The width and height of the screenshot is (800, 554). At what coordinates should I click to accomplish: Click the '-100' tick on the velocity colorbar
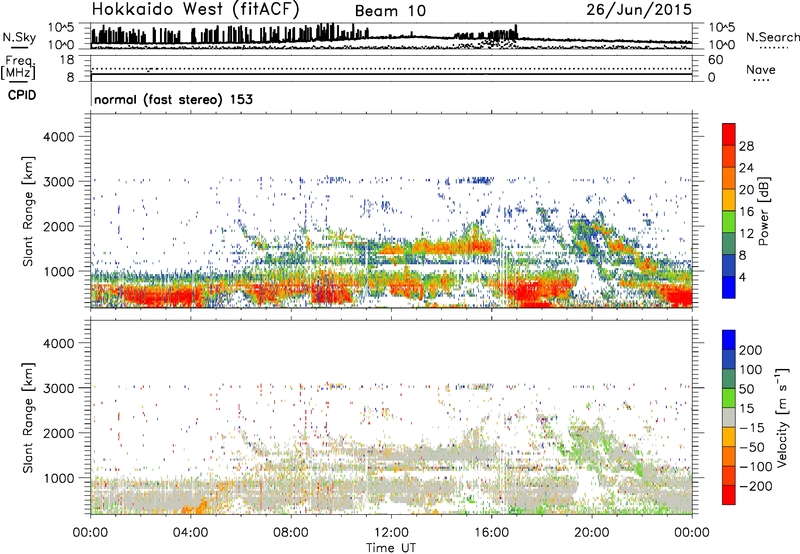click(x=755, y=467)
